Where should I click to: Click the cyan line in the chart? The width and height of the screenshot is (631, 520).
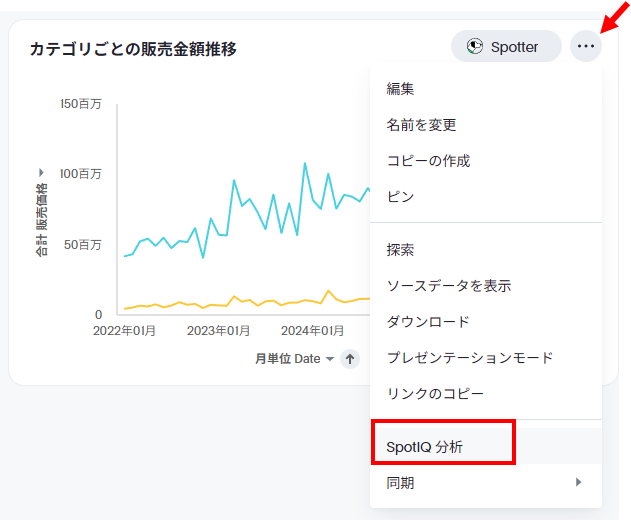235,182
